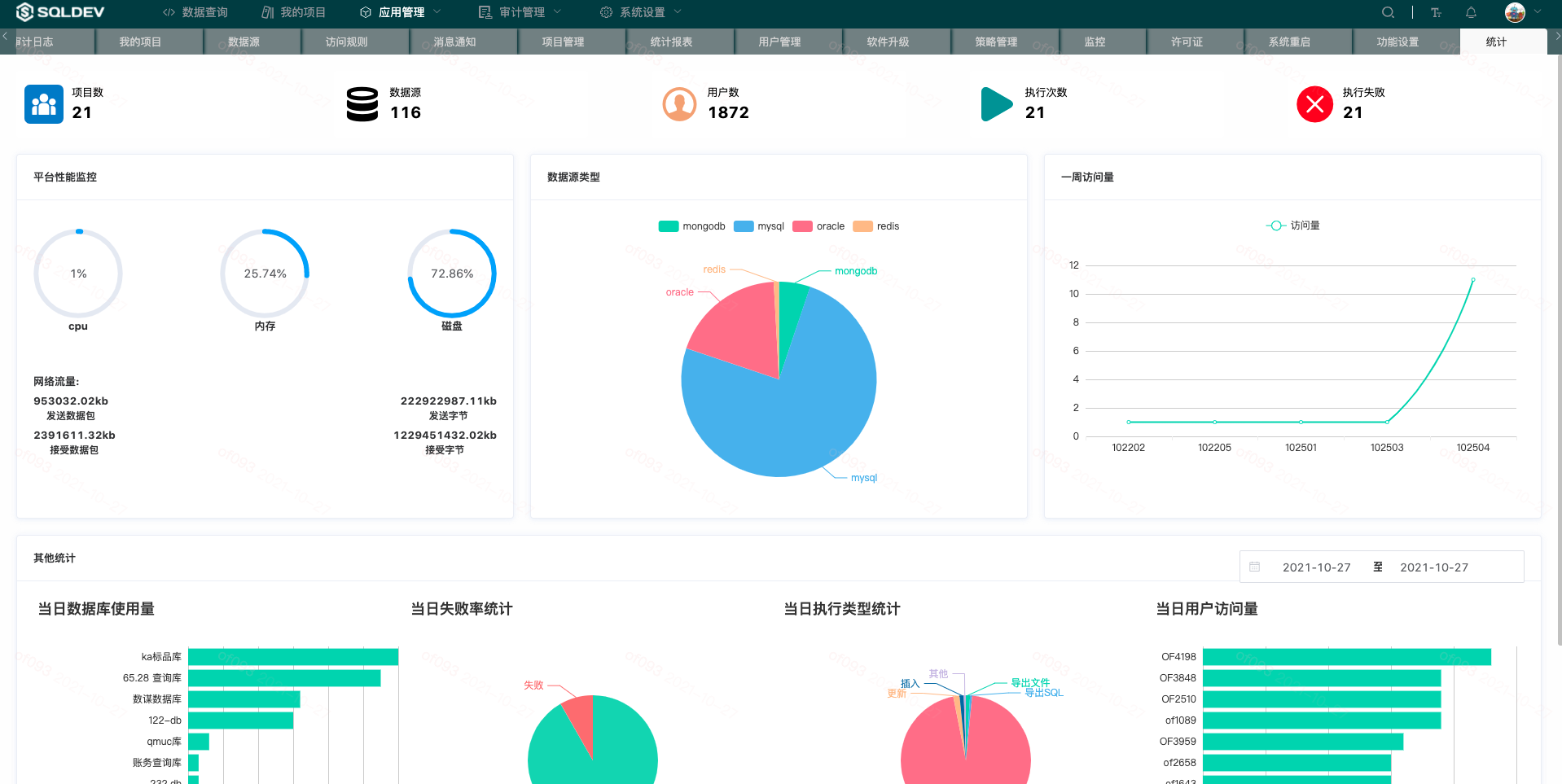Click the 数据源 database stack icon

tap(362, 104)
